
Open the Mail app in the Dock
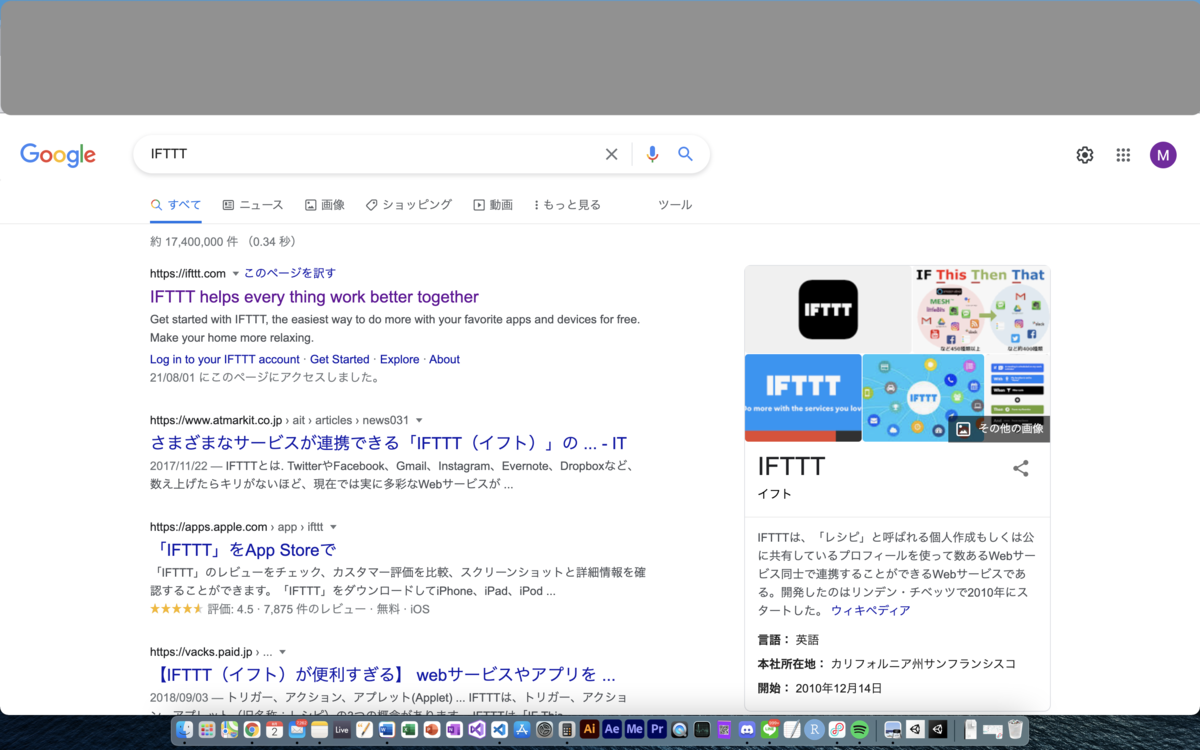tap(297, 729)
